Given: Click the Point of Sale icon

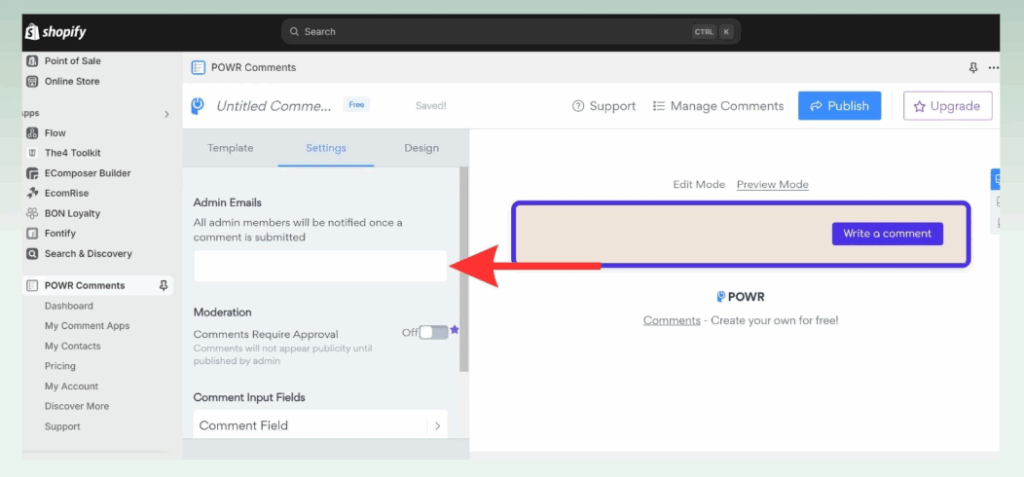Looking at the screenshot, I should tap(32, 61).
